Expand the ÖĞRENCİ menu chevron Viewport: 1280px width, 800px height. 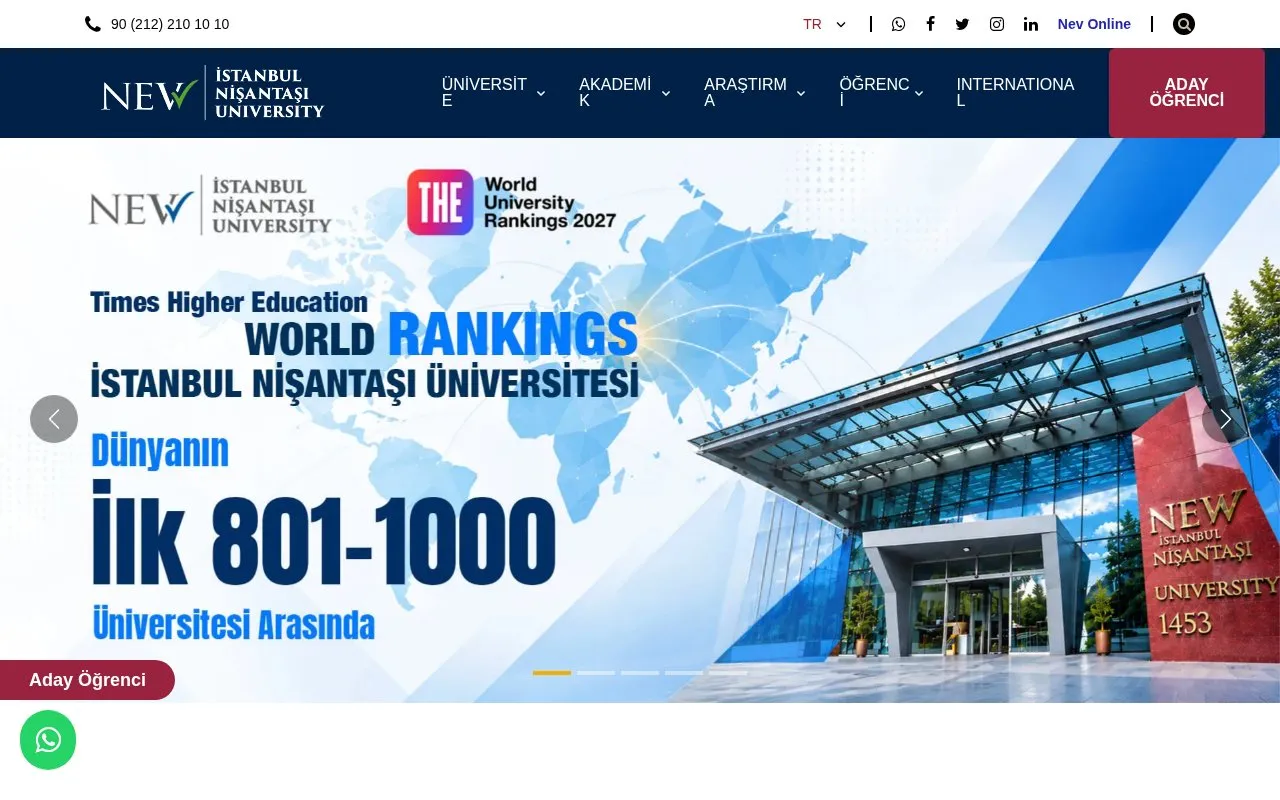tap(919, 93)
